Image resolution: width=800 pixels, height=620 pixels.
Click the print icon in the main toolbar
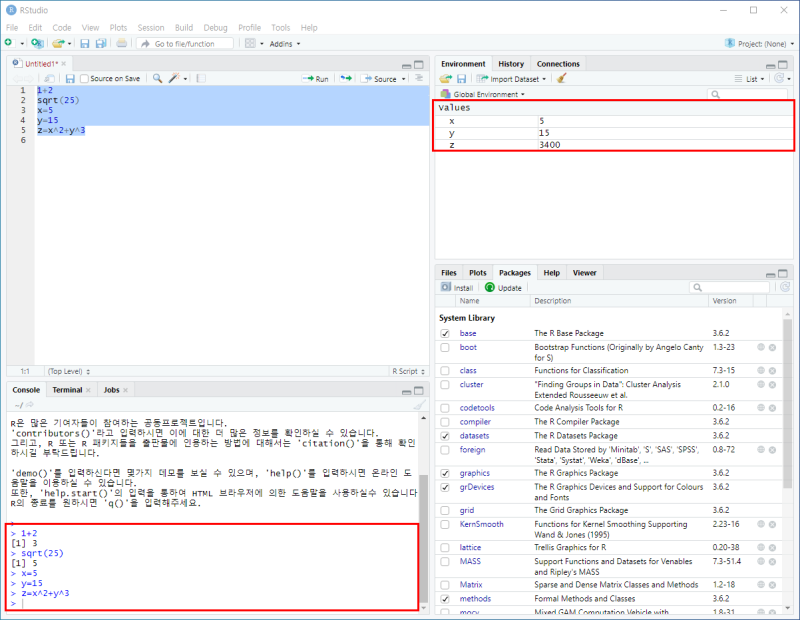click(x=121, y=44)
